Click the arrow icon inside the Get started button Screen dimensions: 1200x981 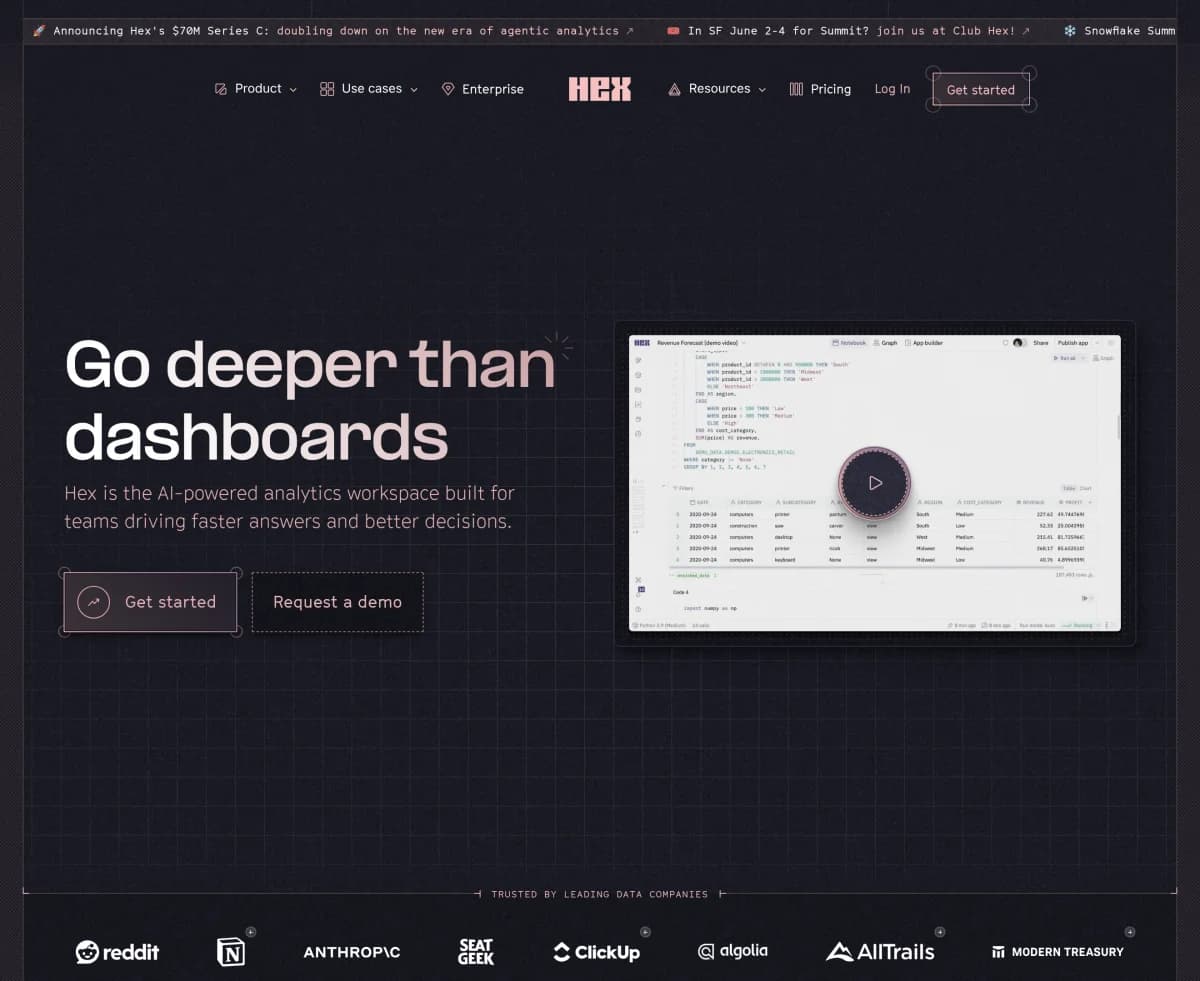point(93,601)
